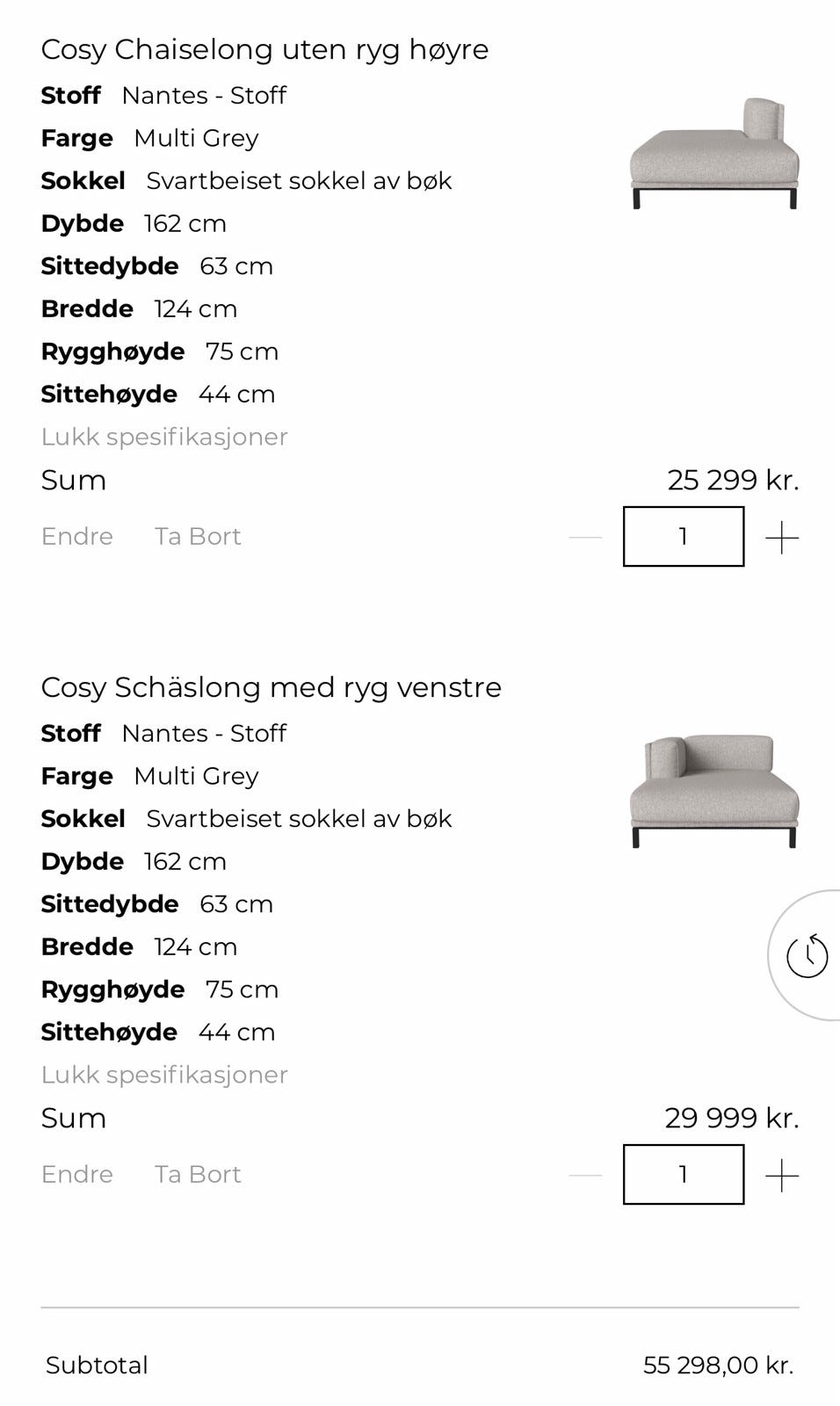Viewport: 840px width, 1406px height.
Task: Click Endre for Cosy Chaiselong uten ryg
Action: [76, 536]
